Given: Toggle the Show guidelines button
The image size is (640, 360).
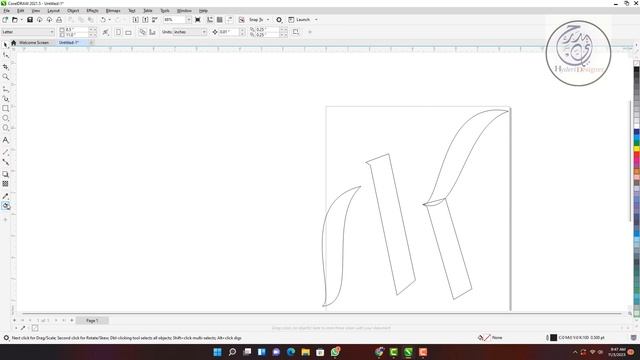Looking at the screenshot, I should [x=230, y=20].
